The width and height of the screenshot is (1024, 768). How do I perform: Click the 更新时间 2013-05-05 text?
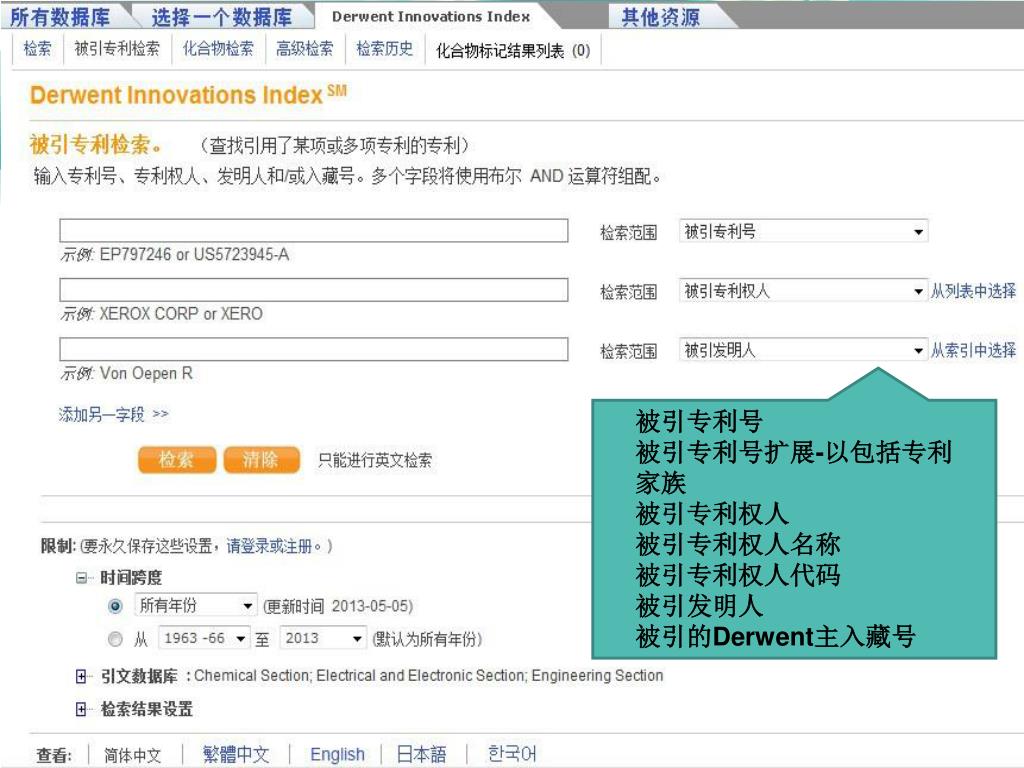[x=338, y=606]
